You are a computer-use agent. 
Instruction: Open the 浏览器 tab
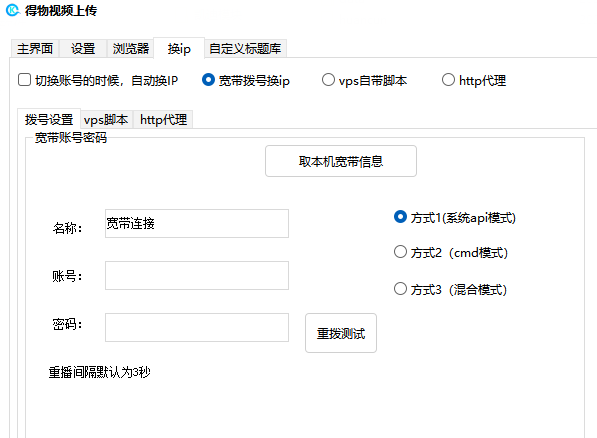(x=131, y=49)
